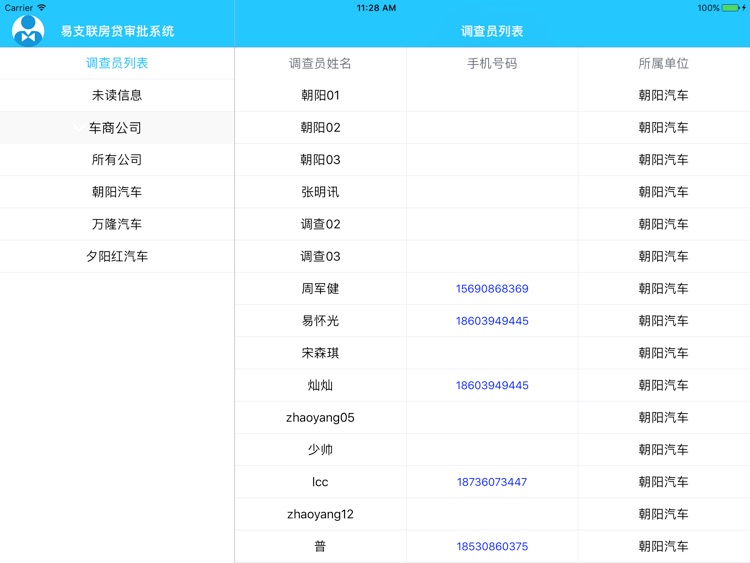Click 调查员列表 header title

coord(492,31)
